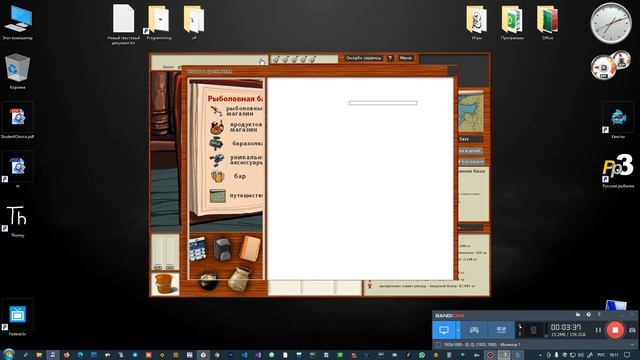The width and height of the screenshot is (640, 360).
Task: Open the fishing shop entry in the base menu
Action: (236, 111)
